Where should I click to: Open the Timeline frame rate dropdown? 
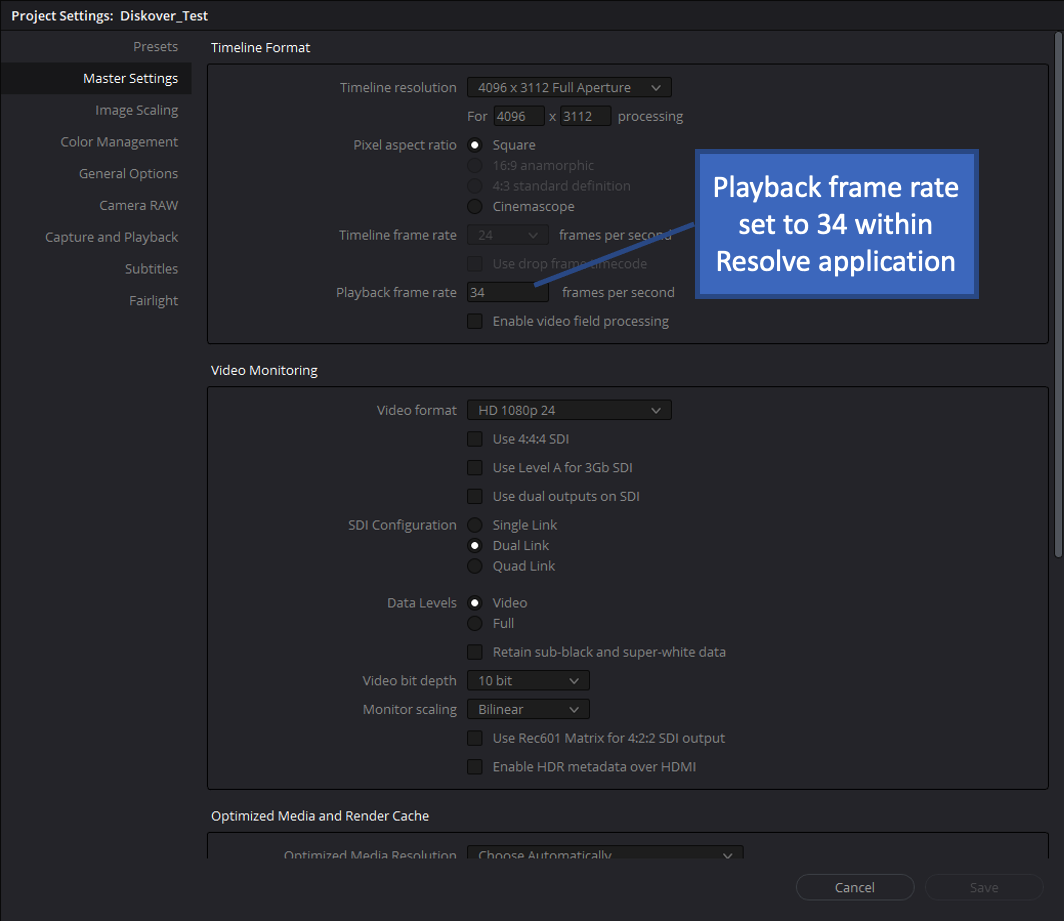click(x=507, y=236)
